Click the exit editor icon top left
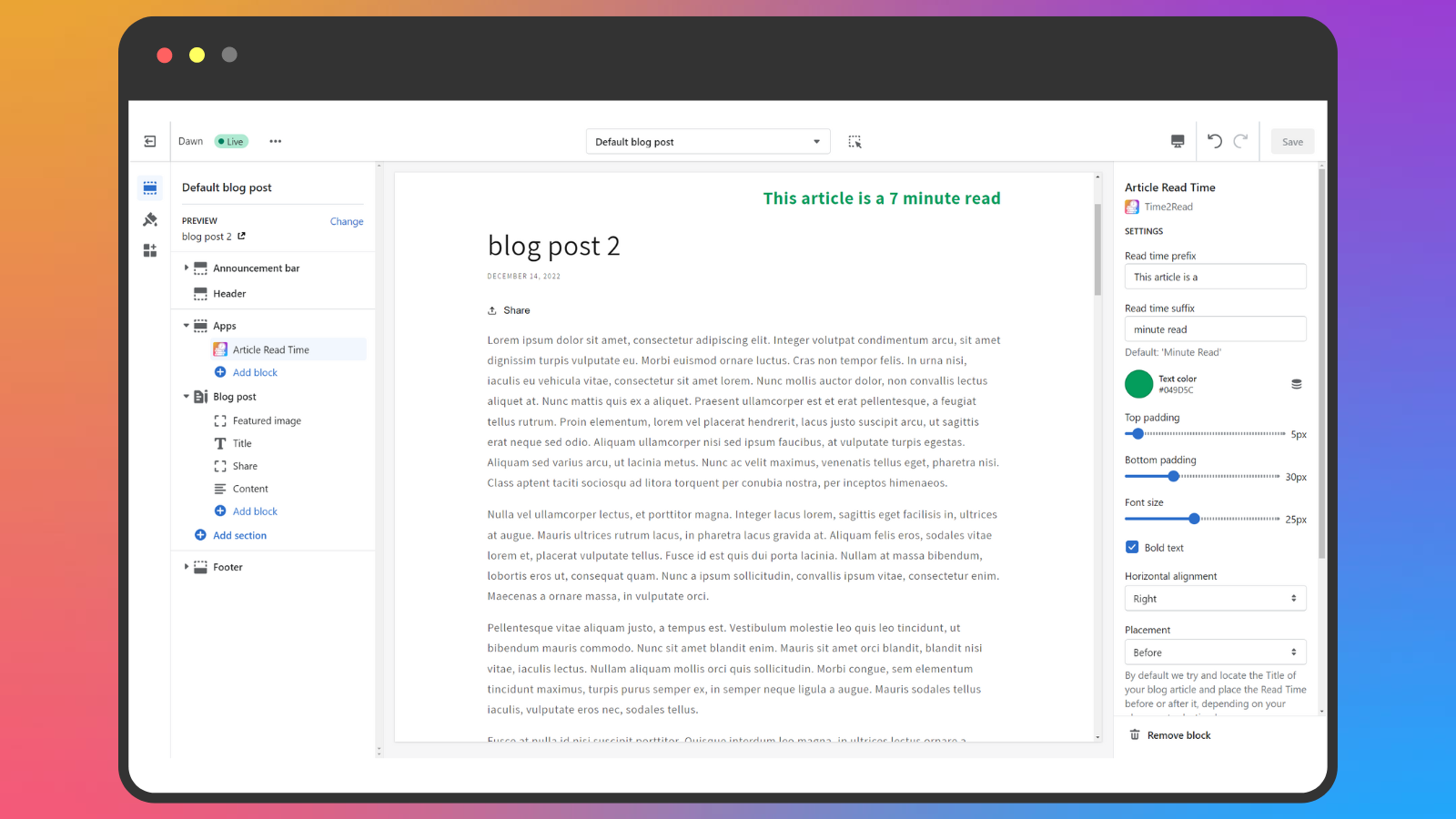This screenshot has width=1456, height=819. point(150,141)
